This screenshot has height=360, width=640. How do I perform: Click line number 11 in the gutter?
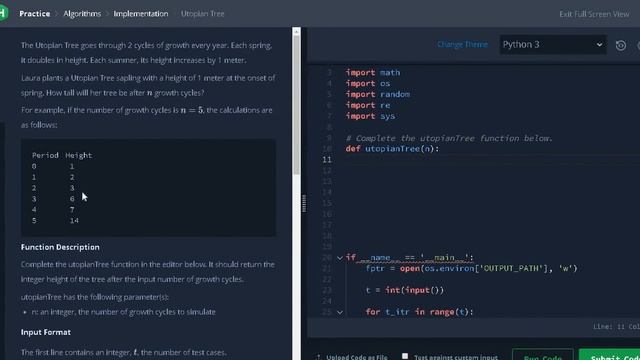click(x=327, y=160)
